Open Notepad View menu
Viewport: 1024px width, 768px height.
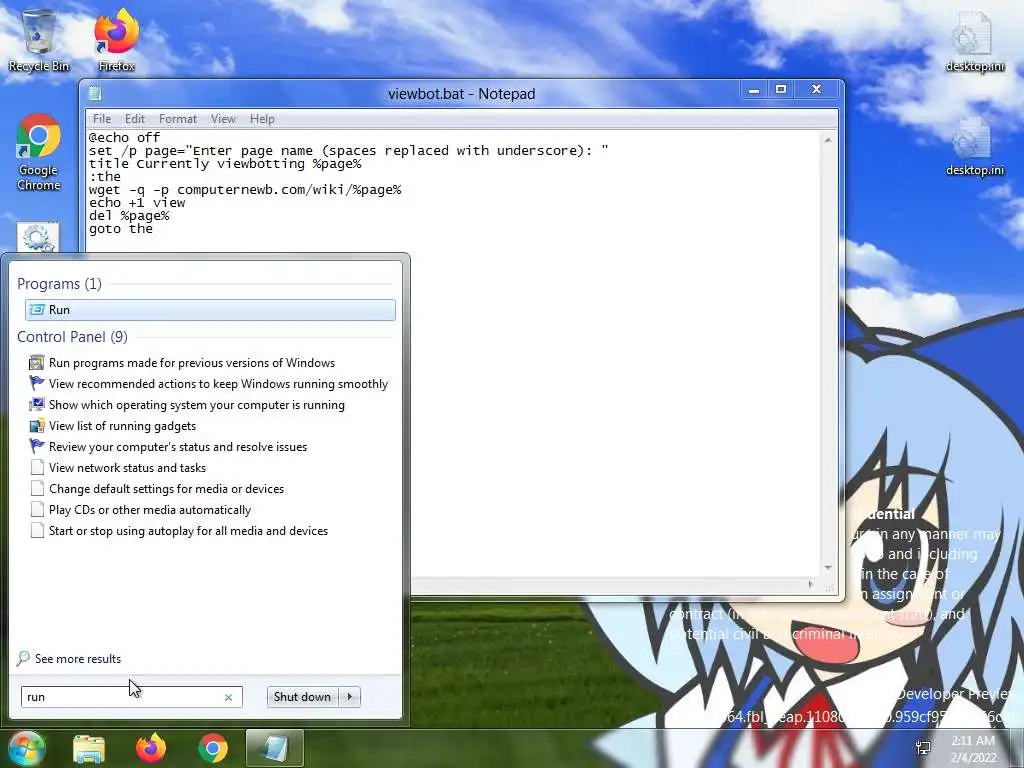[x=223, y=119]
